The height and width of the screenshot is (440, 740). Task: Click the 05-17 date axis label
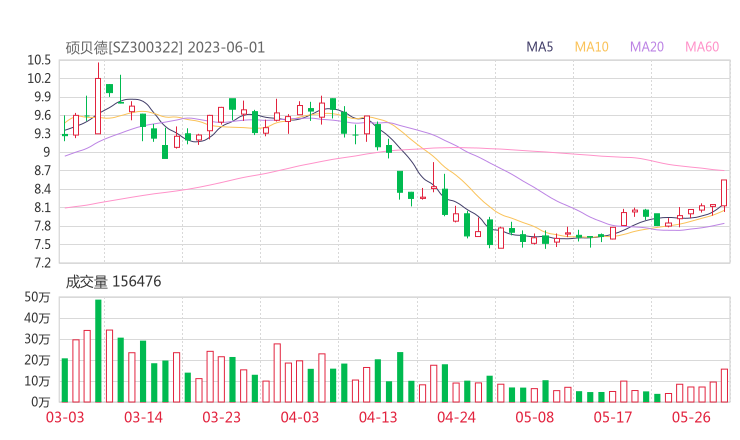pos(613,417)
